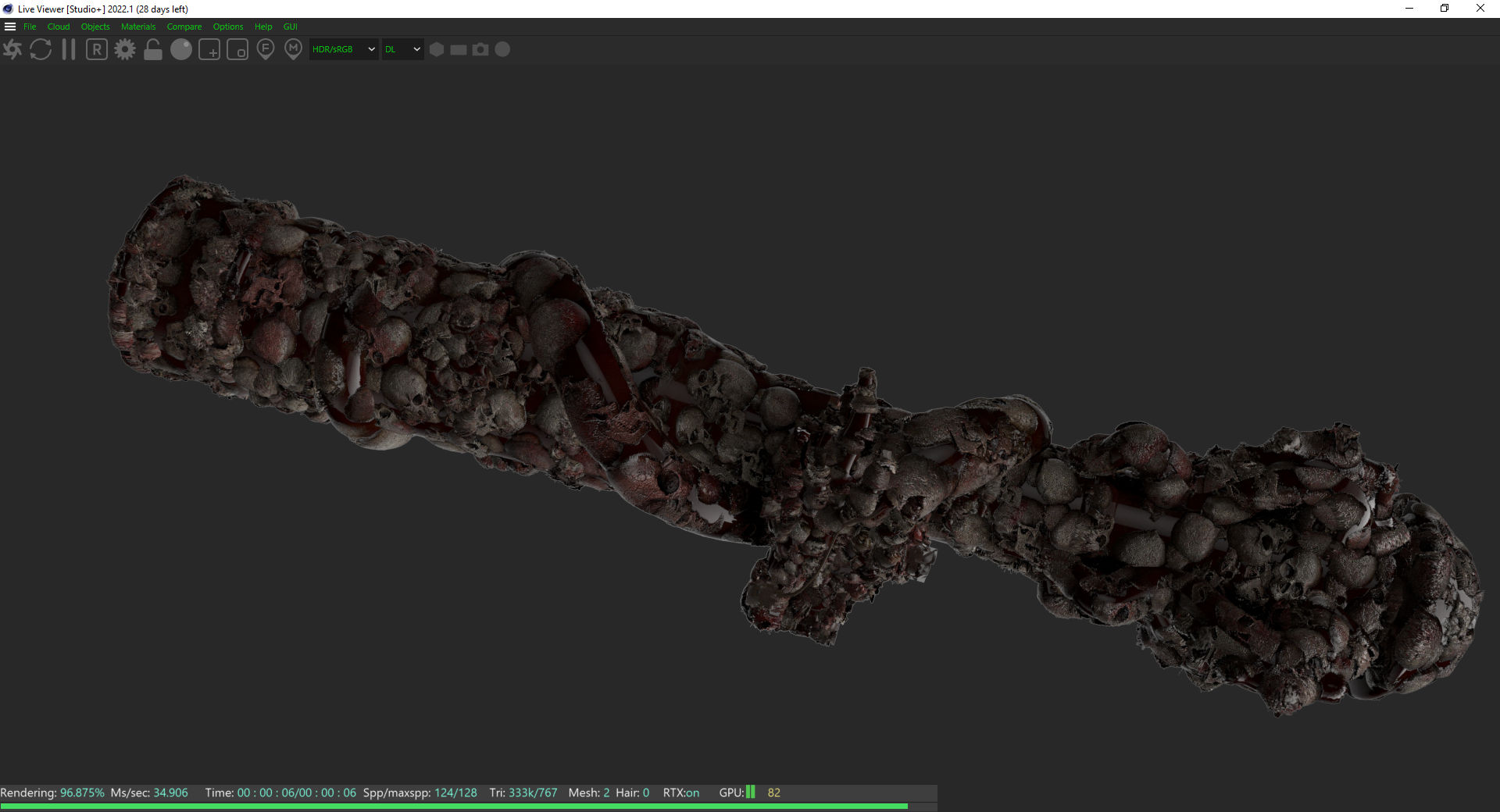Activate the pick material pin
Image resolution: width=1500 pixels, height=812 pixels.
(294, 50)
